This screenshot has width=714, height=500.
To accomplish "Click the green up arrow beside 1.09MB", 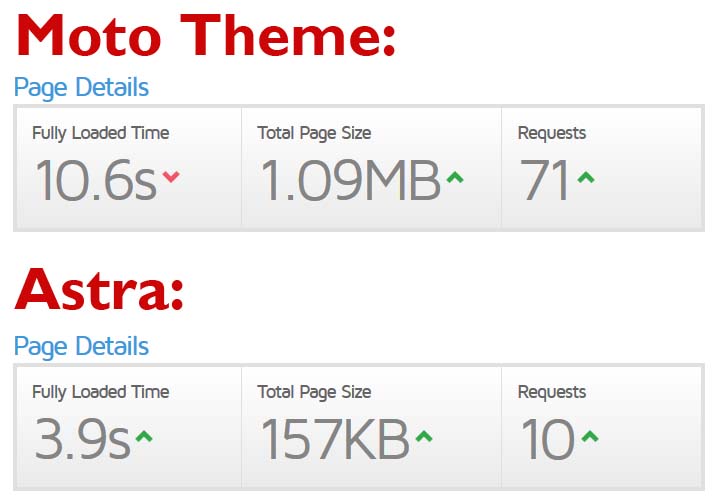I will pyautogui.click(x=455, y=177).
